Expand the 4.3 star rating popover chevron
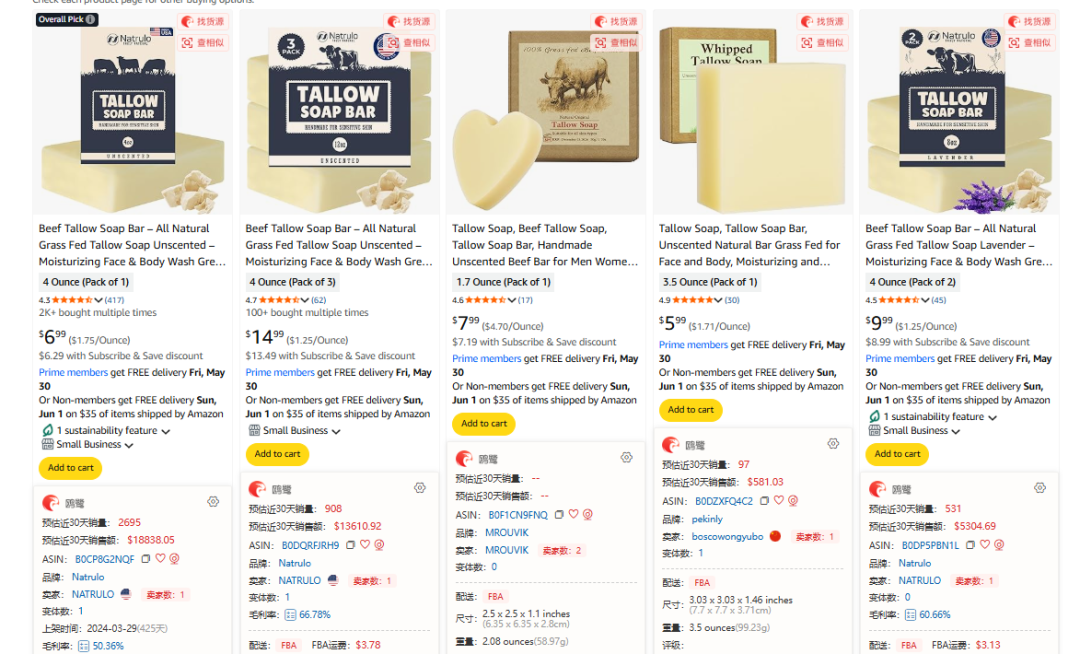 tap(98, 300)
